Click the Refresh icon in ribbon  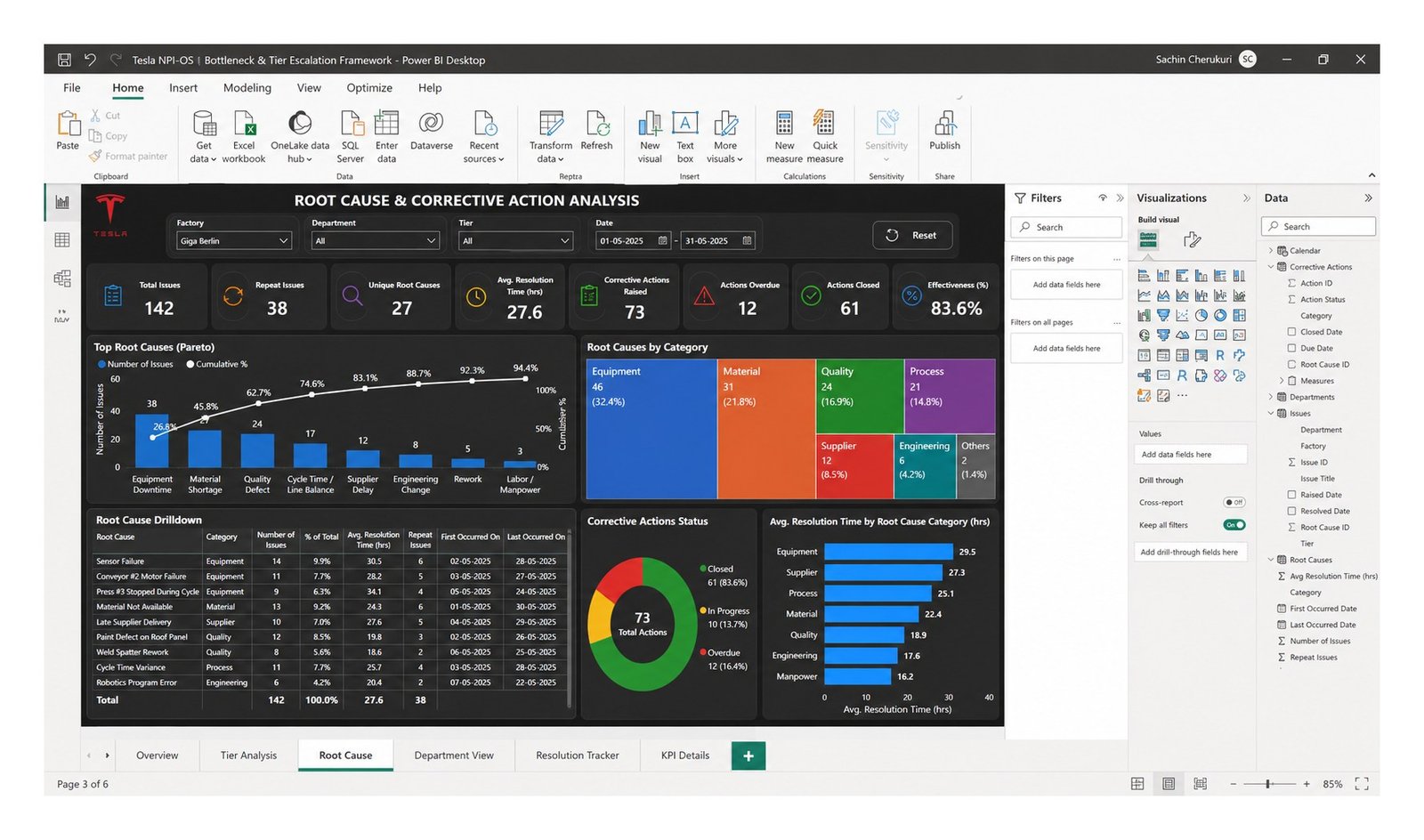(596, 123)
